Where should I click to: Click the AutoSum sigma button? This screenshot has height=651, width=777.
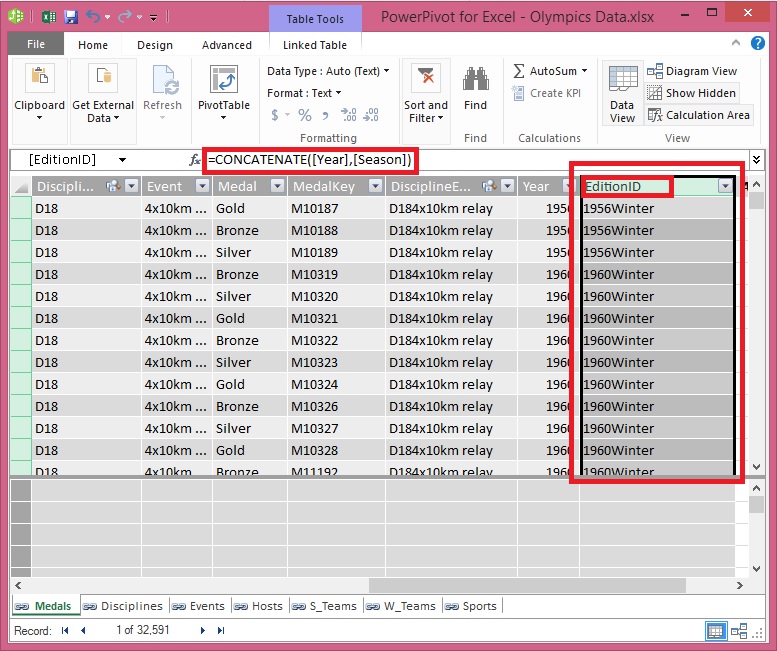pyautogui.click(x=519, y=71)
